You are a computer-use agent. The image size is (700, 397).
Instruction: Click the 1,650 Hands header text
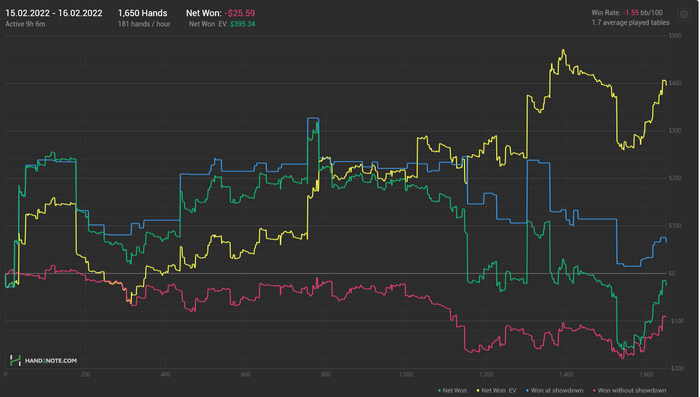[x=142, y=13]
